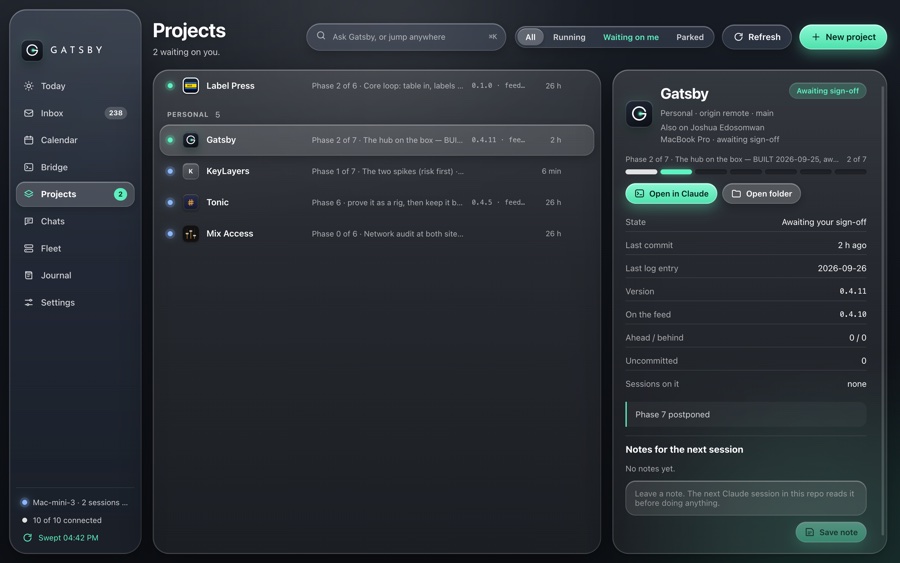Click the Version value 0.4.11
Image resolution: width=900 pixels, height=563 pixels.
pyautogui.click(x=852, y=292)
